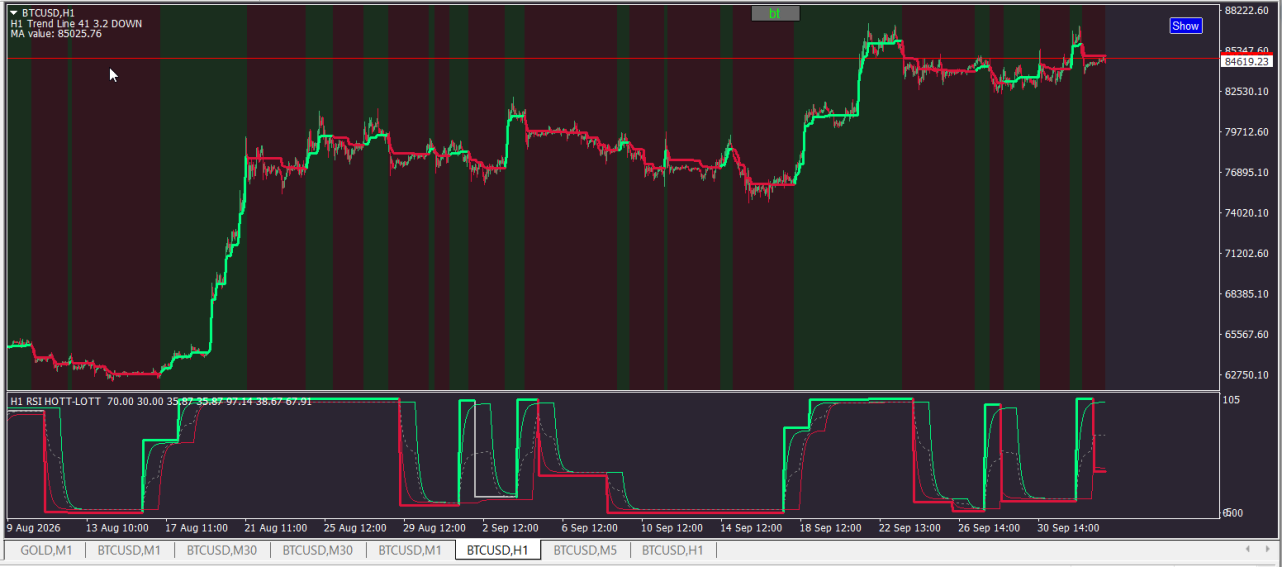Image resolution: width=1282 pixels, height=567 pixels.
Task: Click the 62750.10 price axis label
Action: point(1246,374)
